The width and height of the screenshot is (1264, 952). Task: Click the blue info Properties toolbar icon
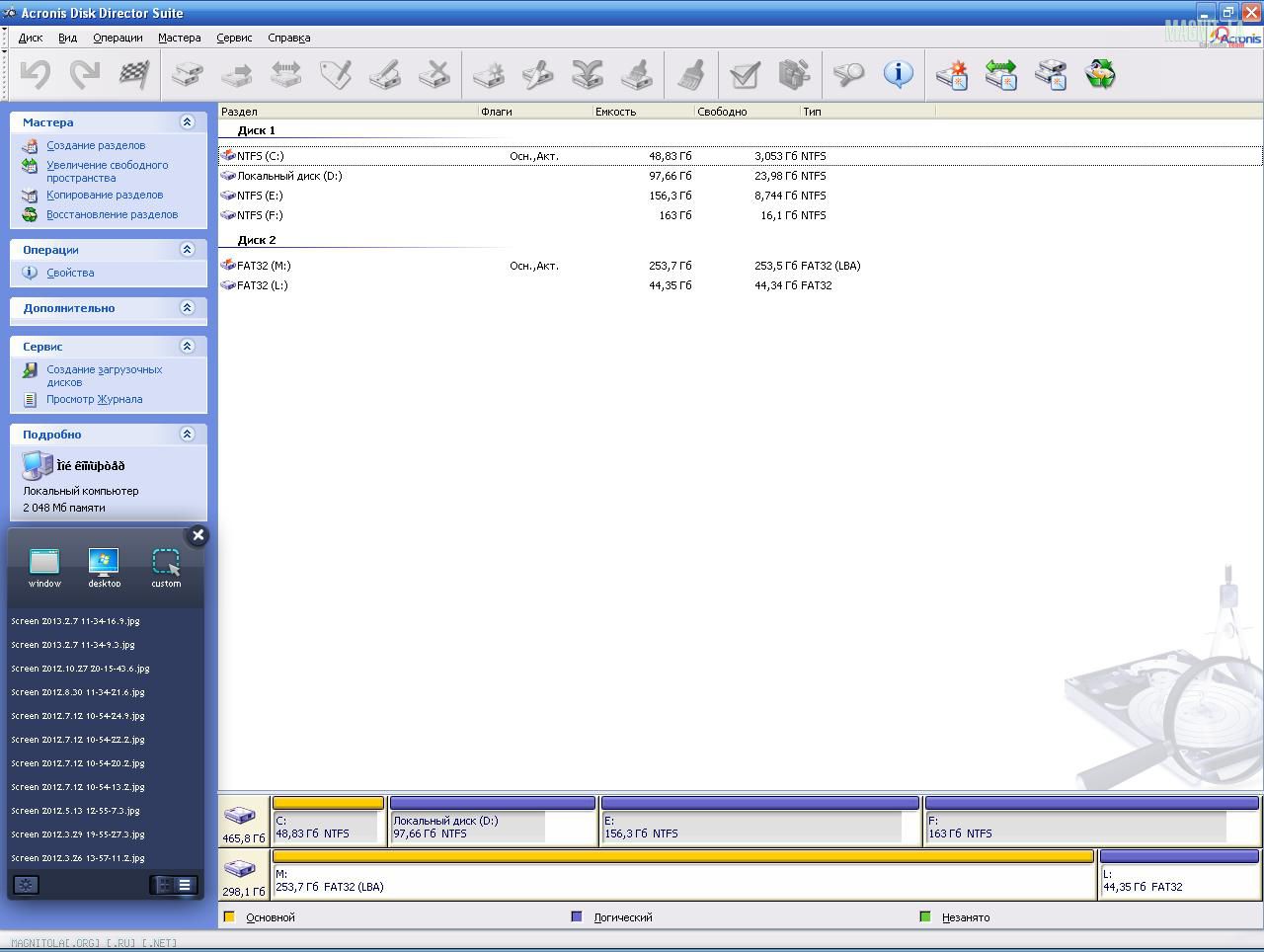[x=898, y=74]
